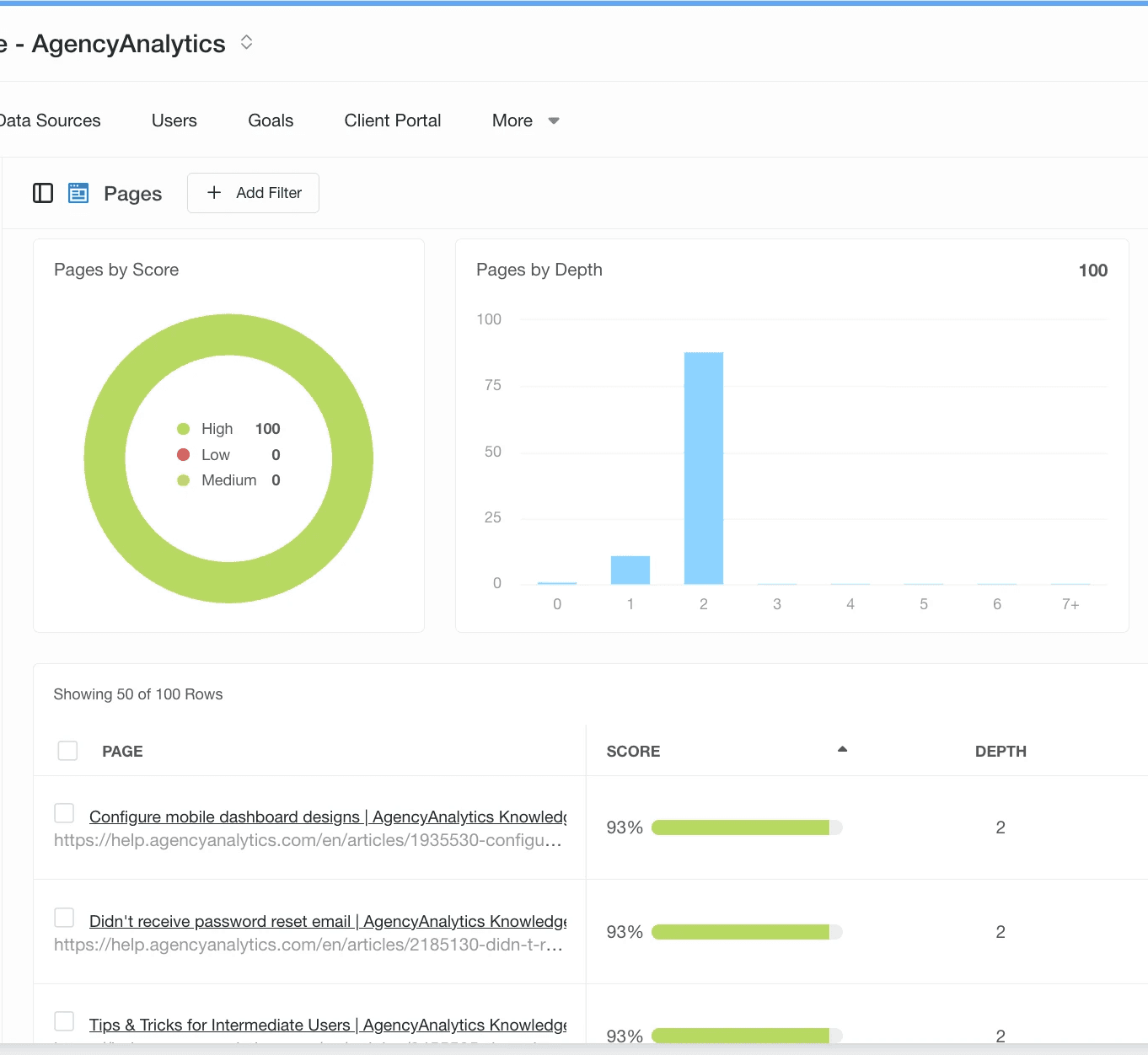The height and width of the screenshot is (1055, 1148).
Task: Click the green donut chart ring
Action: pyautogui.click(x=228, y=333)
